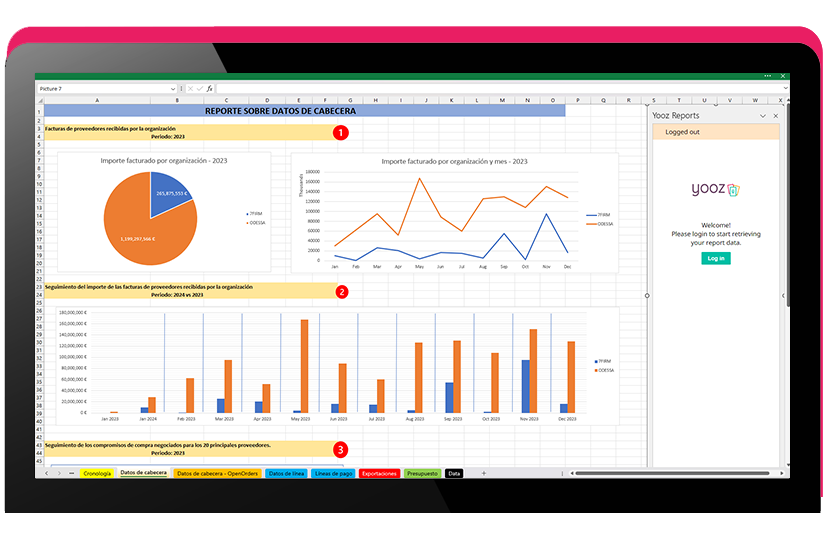Viewport: 826px width, 541px height.
Task: Click next sheet navigation arrow
Action: coord(59,473)
